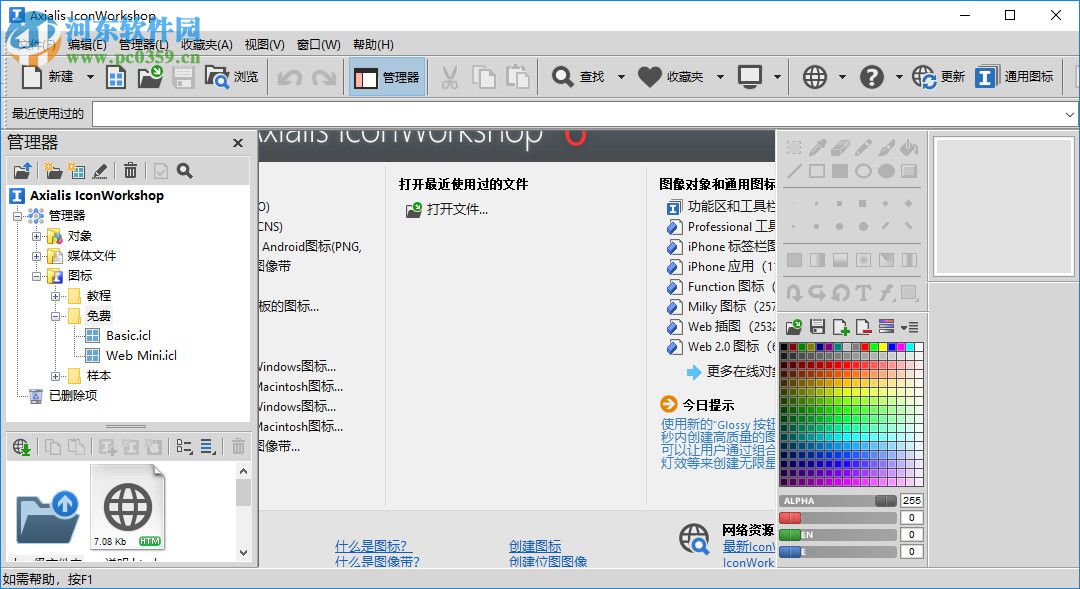Click the 收藏夹 favorites heart icon
Image resolution: width=1080 pixels, height=589 pixels.
click(650, 77)
